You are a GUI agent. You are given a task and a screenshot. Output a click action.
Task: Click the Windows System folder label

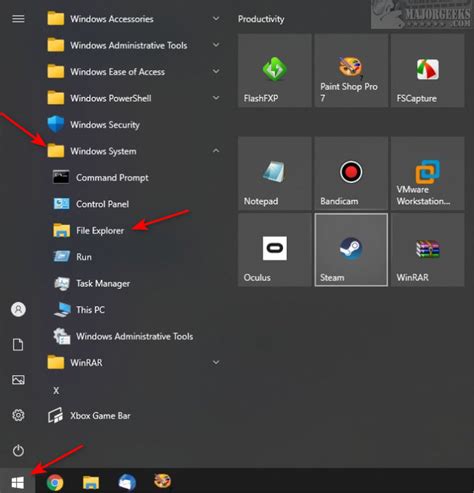103,151
